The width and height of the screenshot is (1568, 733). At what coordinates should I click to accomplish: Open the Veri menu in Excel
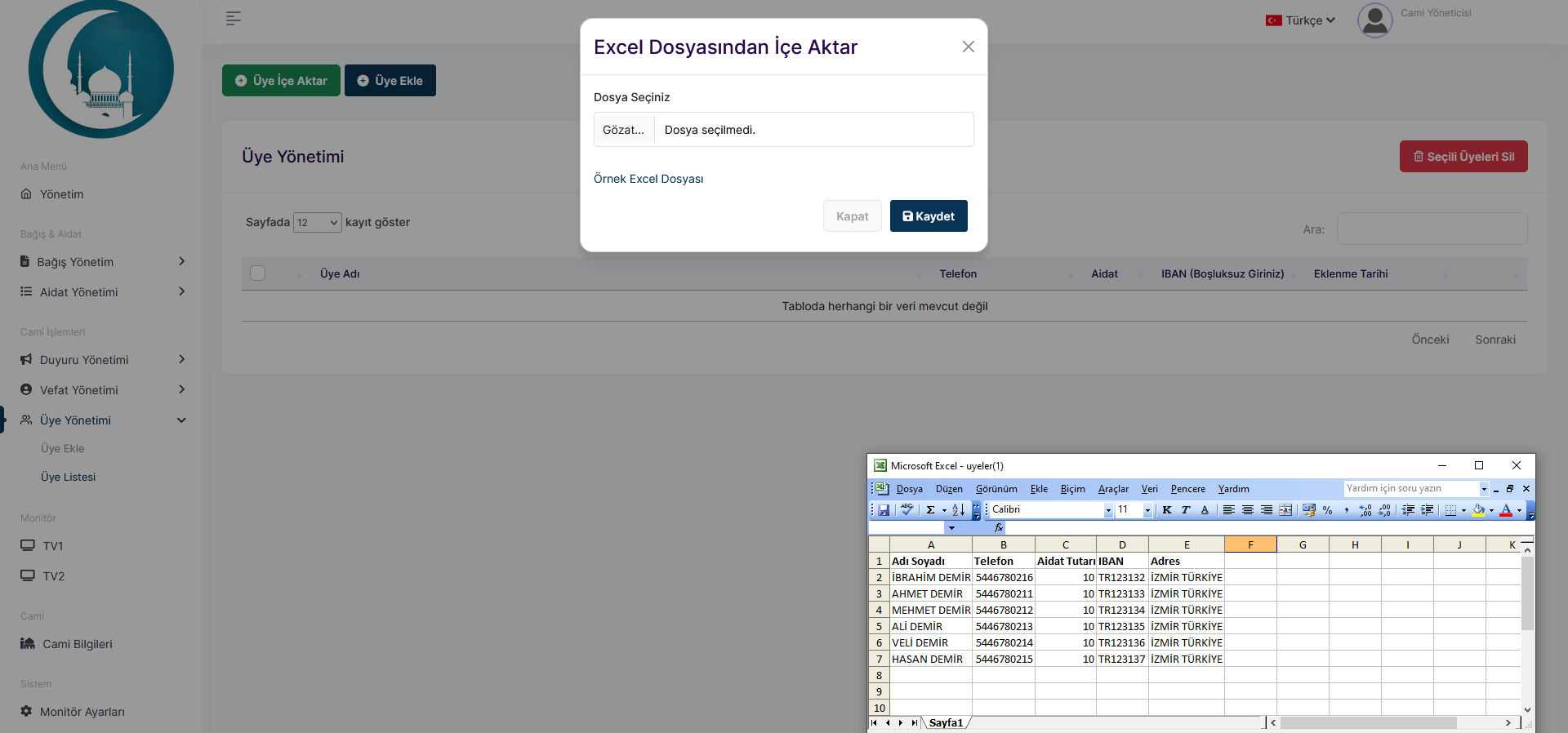click(x=1149, y=489)
